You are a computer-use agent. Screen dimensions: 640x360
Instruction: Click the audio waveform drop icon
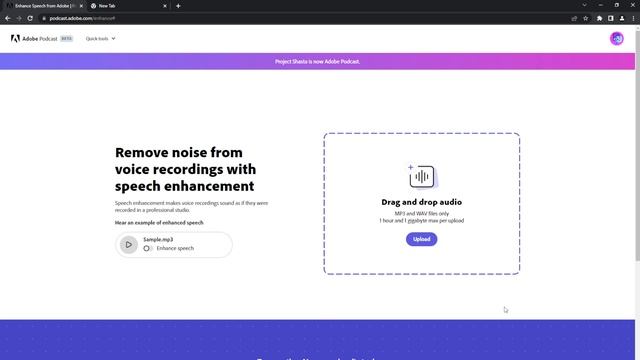coord(422,177)
